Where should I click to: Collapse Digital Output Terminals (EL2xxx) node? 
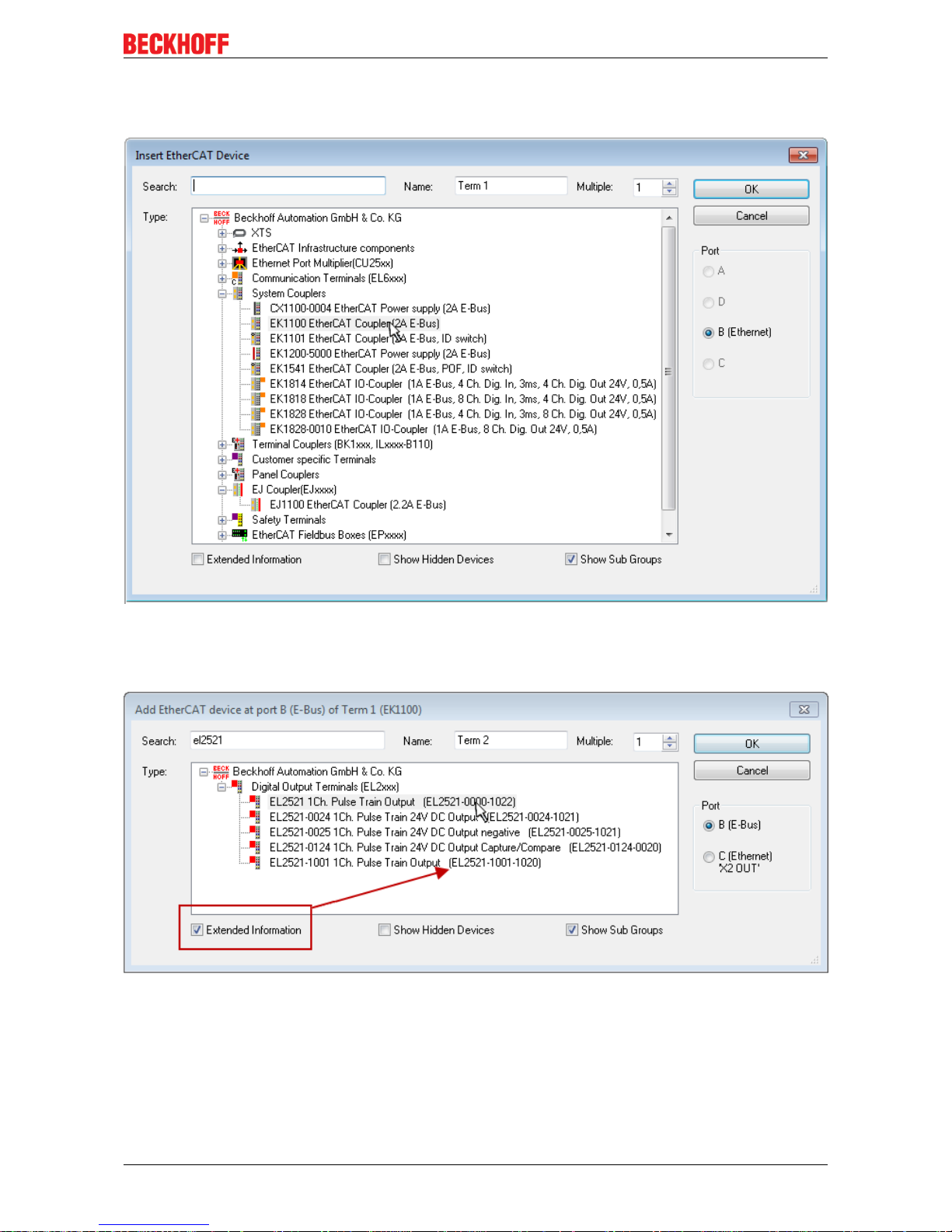221,787
